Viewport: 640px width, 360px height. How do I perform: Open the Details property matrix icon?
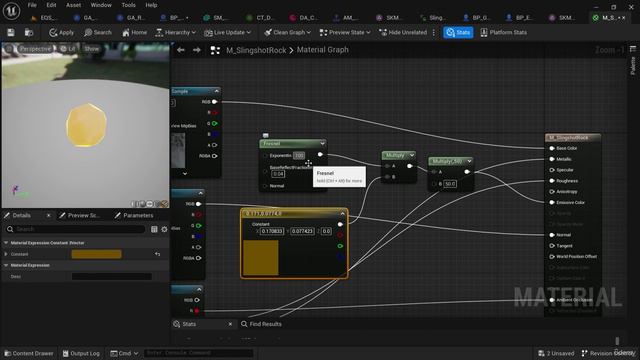154,229
